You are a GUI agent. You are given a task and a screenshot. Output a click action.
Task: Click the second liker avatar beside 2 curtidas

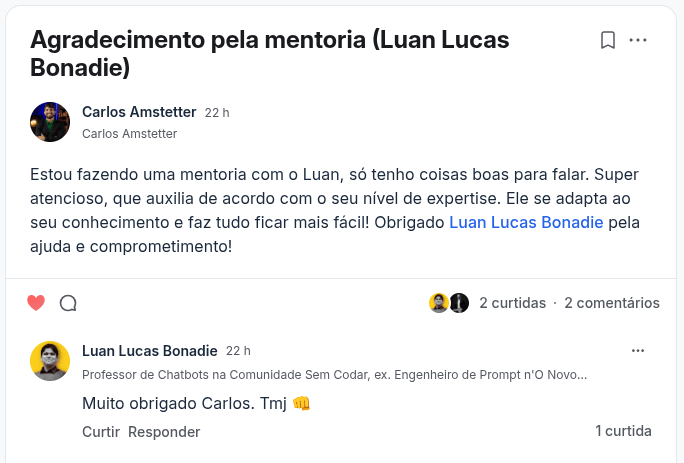(459, 303)
